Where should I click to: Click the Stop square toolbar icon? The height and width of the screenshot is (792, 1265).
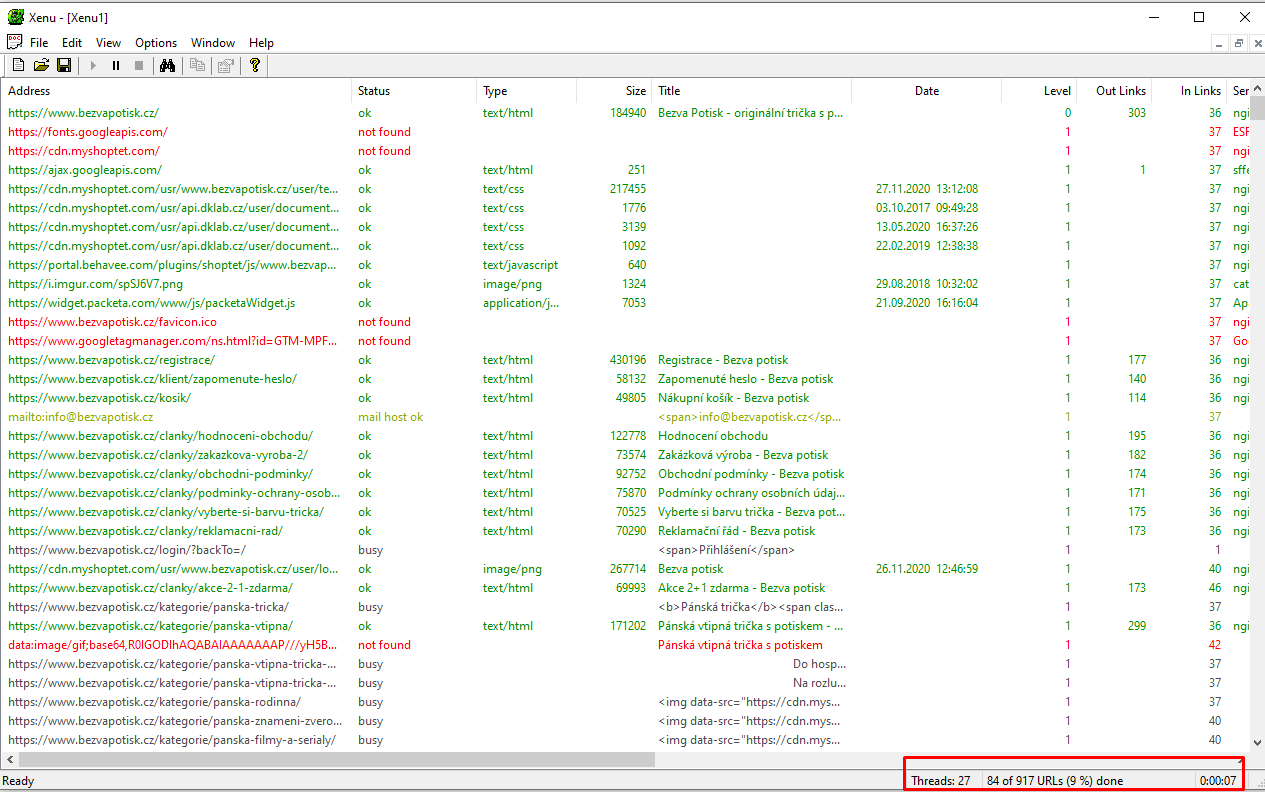pos(139,65)
